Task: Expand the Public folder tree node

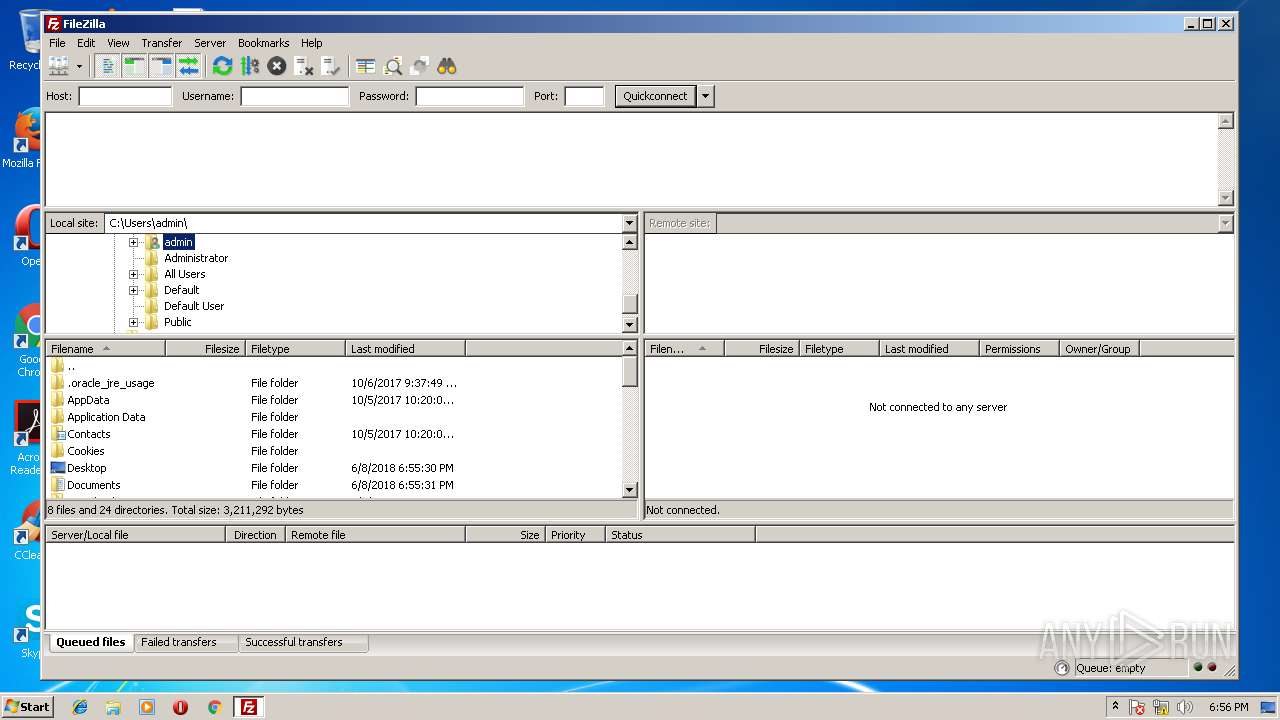Action: click(x=133, y=322)
